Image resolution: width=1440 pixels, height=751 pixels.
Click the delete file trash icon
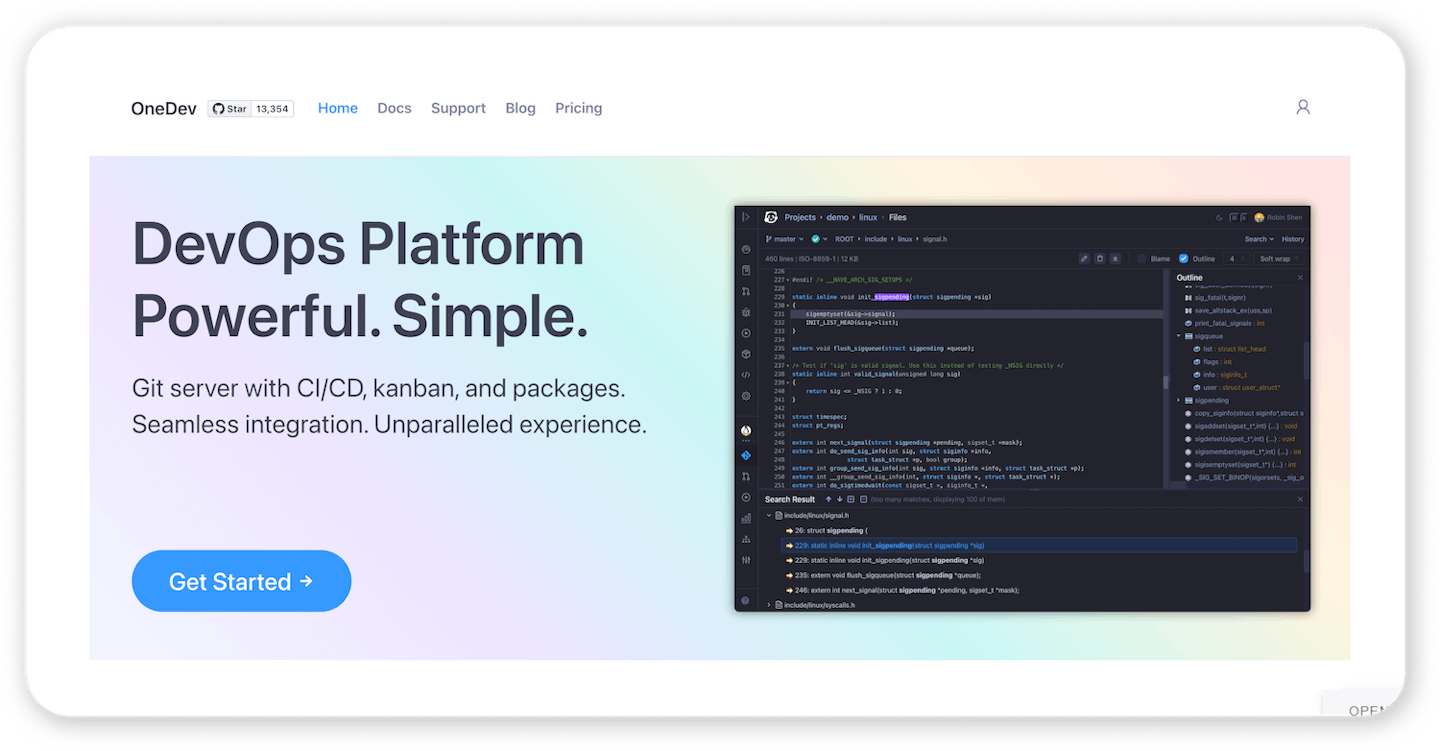coord(1100,258)
